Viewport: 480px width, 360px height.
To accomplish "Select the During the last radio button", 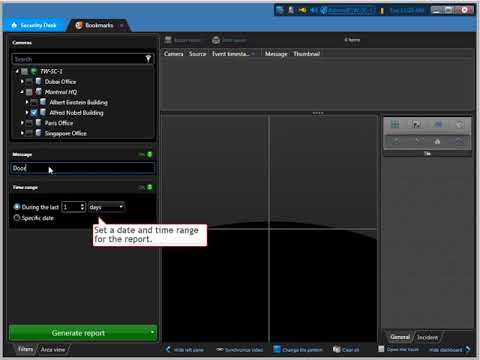I will point(17,207).
